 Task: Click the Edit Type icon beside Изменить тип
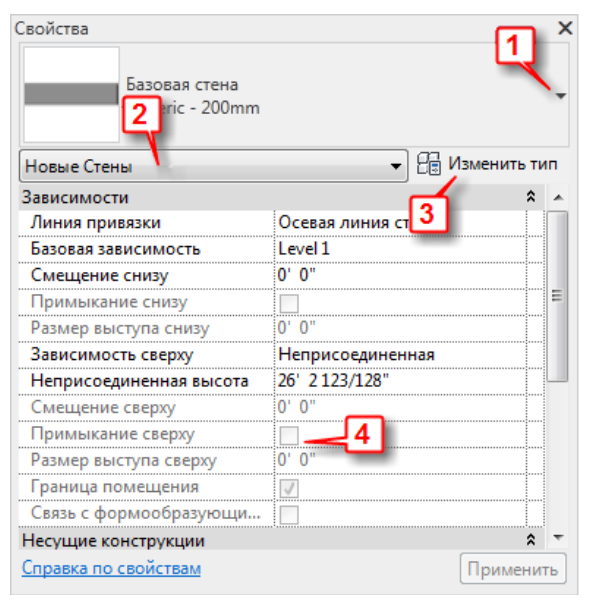click(x=429, y=164)
